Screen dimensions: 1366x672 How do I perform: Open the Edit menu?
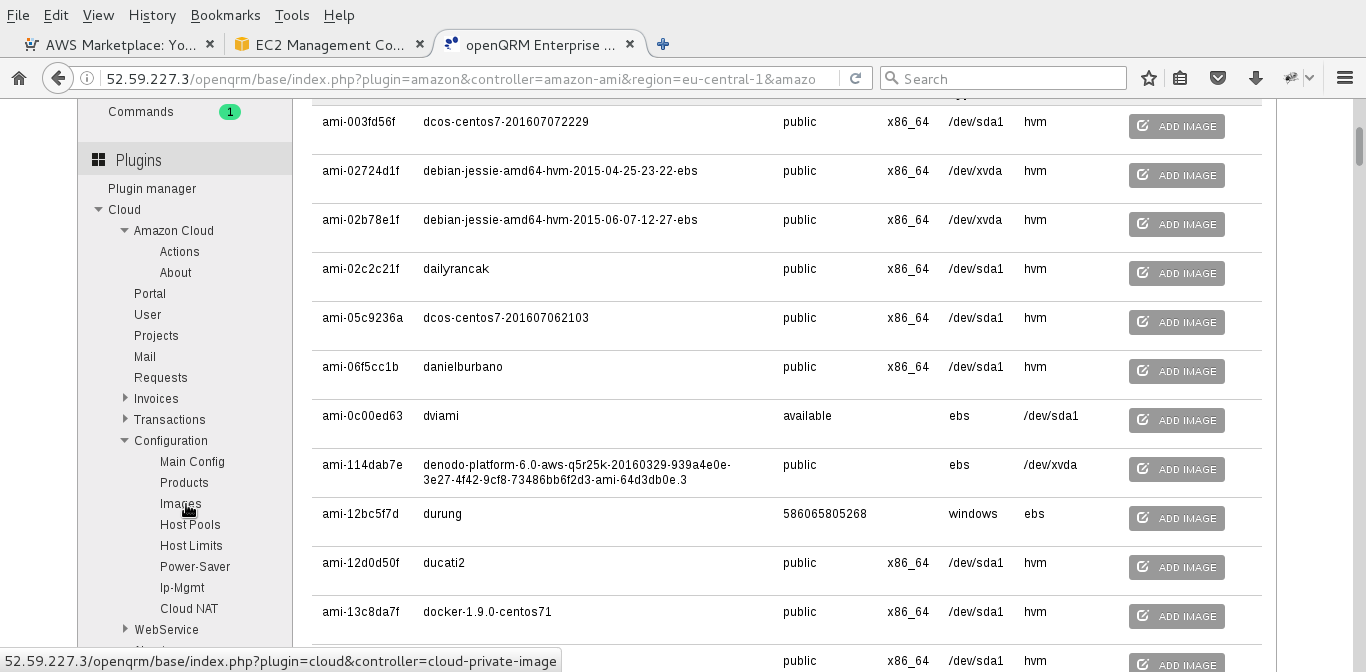56,15
